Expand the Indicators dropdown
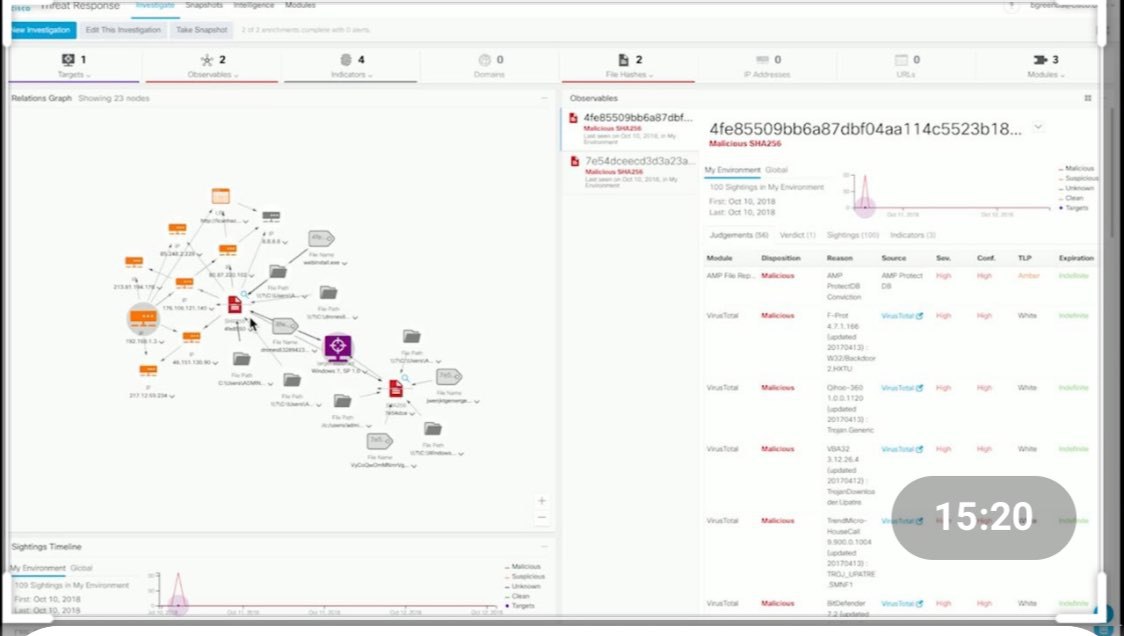1124x636 pixels. coord(351,75)
